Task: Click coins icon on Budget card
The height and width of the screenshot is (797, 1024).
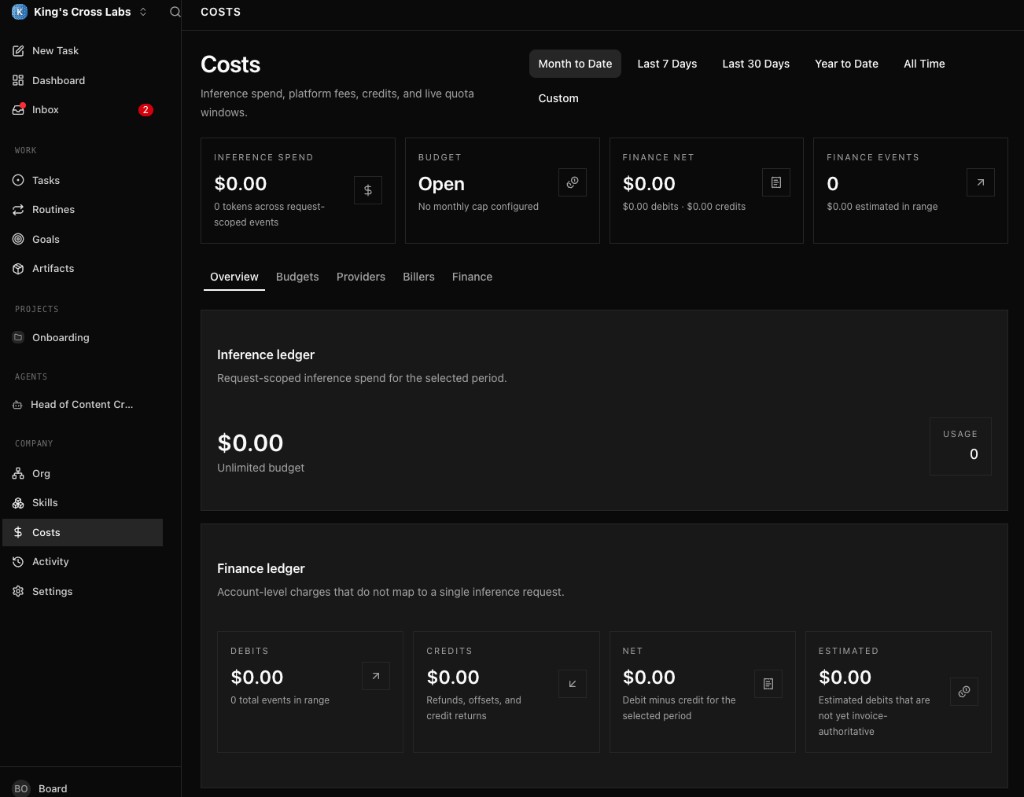Action: [572, 182]
